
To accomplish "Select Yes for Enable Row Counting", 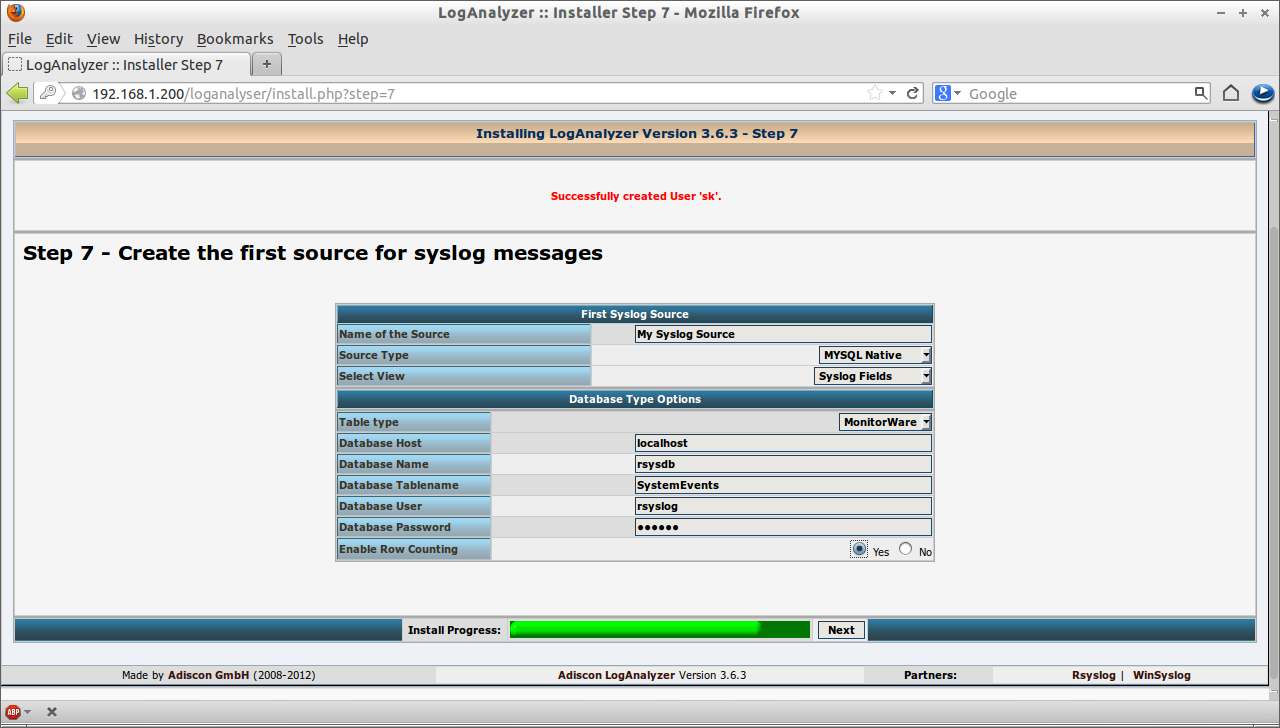I will [859, 549].
